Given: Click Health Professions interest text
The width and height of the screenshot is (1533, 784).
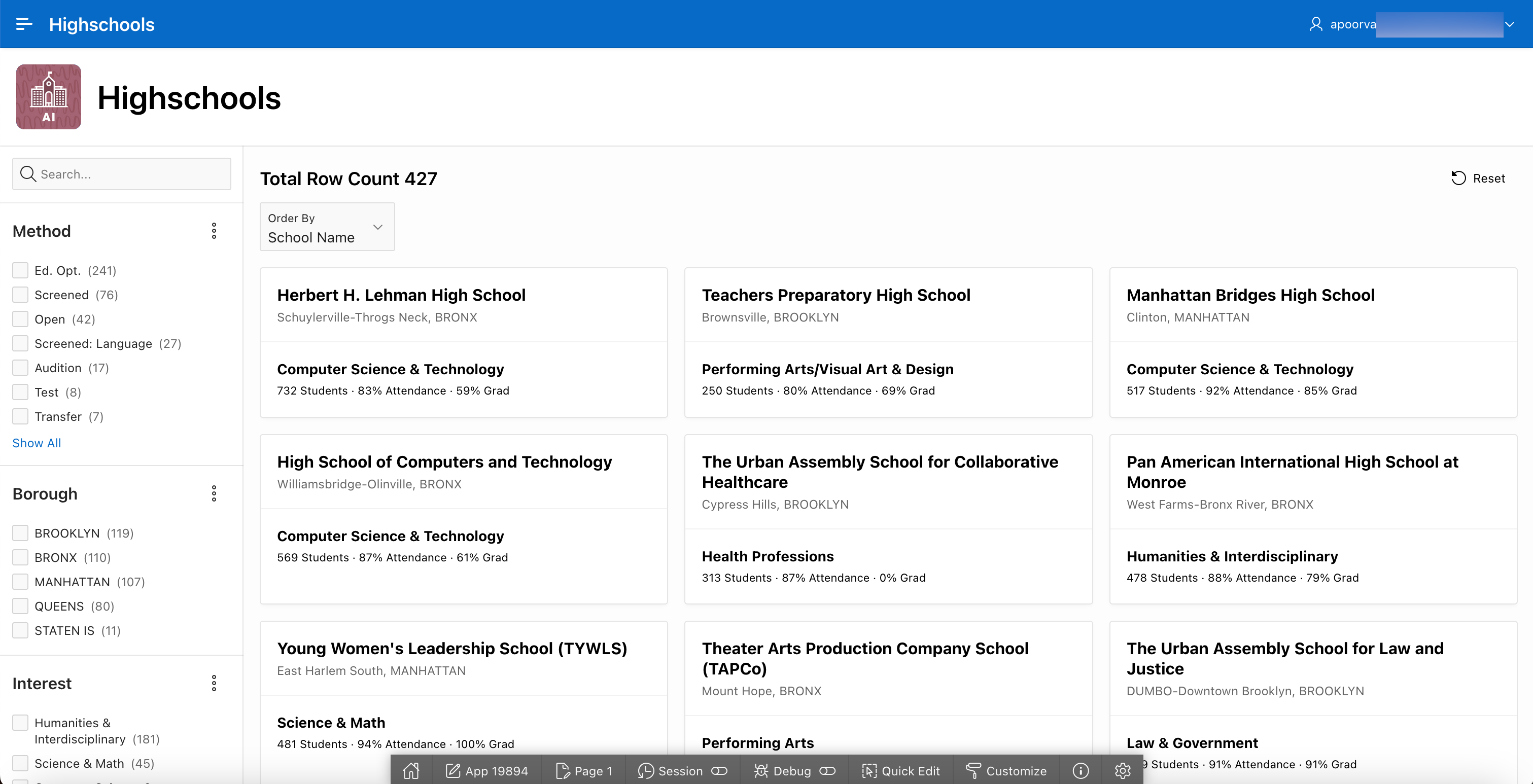Looking at the screenshot, I should 768,556.
